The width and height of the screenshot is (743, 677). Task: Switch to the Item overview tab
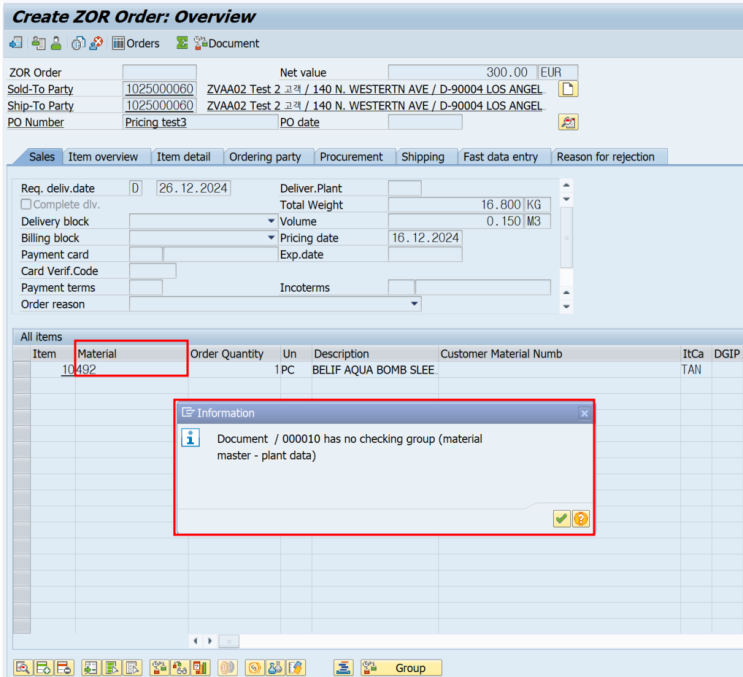103,157
